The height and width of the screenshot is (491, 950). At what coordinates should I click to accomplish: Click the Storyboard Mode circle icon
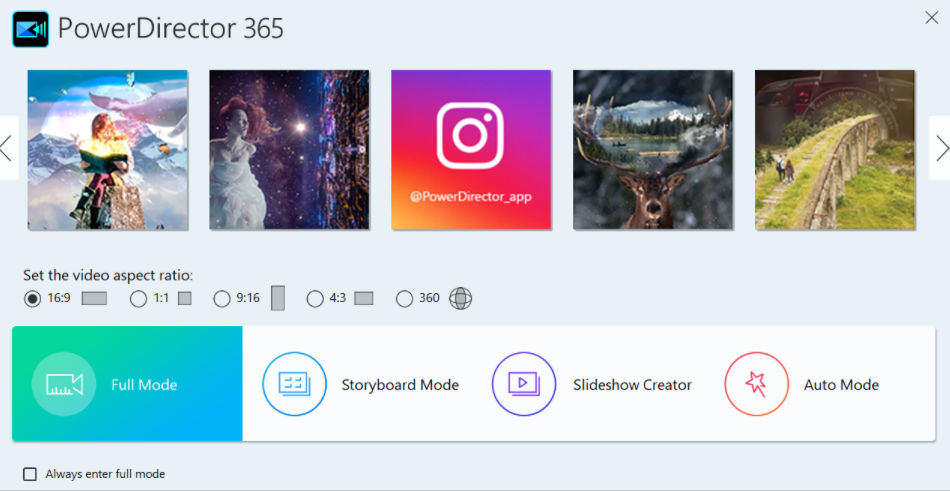point(294,384)
